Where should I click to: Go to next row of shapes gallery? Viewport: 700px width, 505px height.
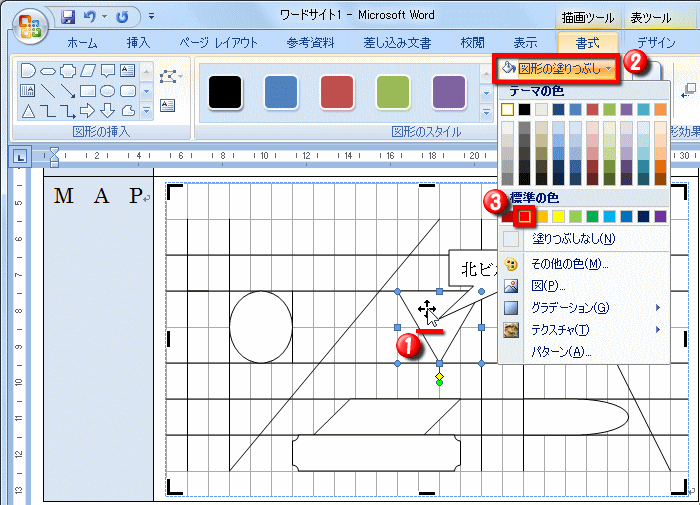(x=146, y=91)
